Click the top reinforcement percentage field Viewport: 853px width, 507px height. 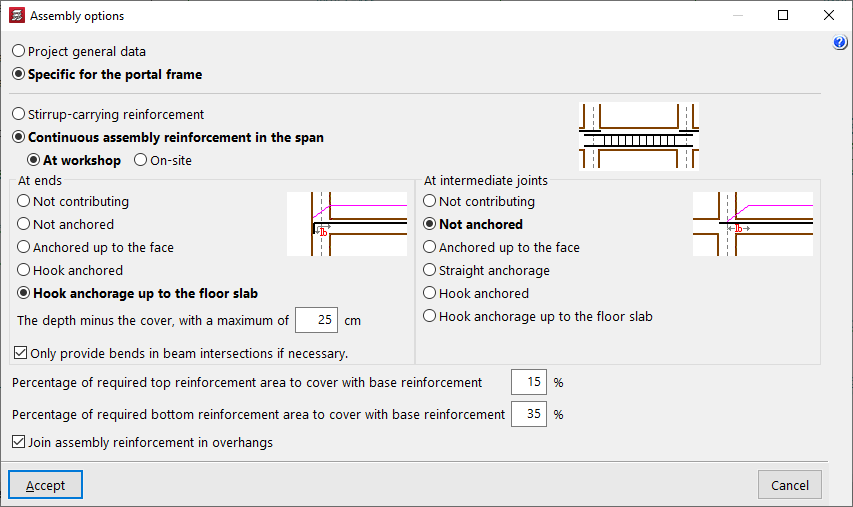coord(528,382)
